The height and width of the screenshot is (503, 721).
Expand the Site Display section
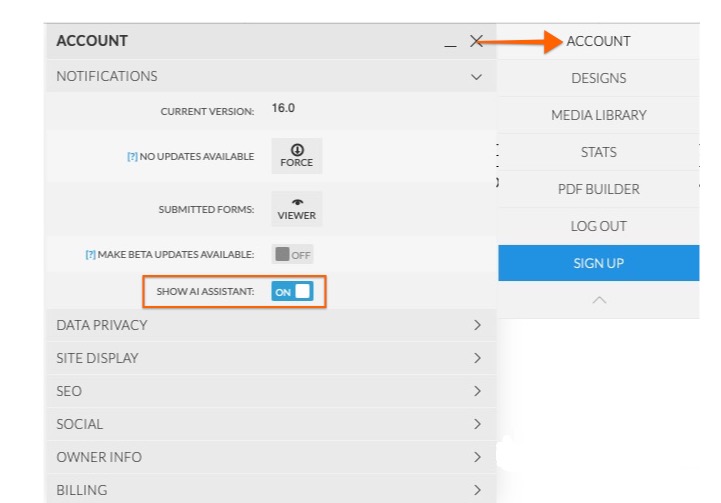(270, 358)
